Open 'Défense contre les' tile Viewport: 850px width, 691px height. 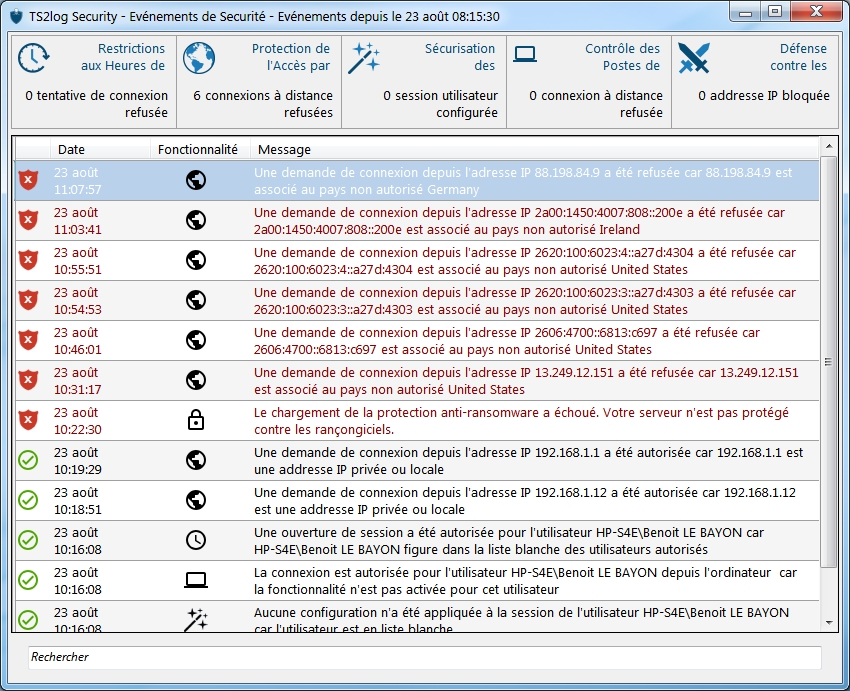point(755,82)
